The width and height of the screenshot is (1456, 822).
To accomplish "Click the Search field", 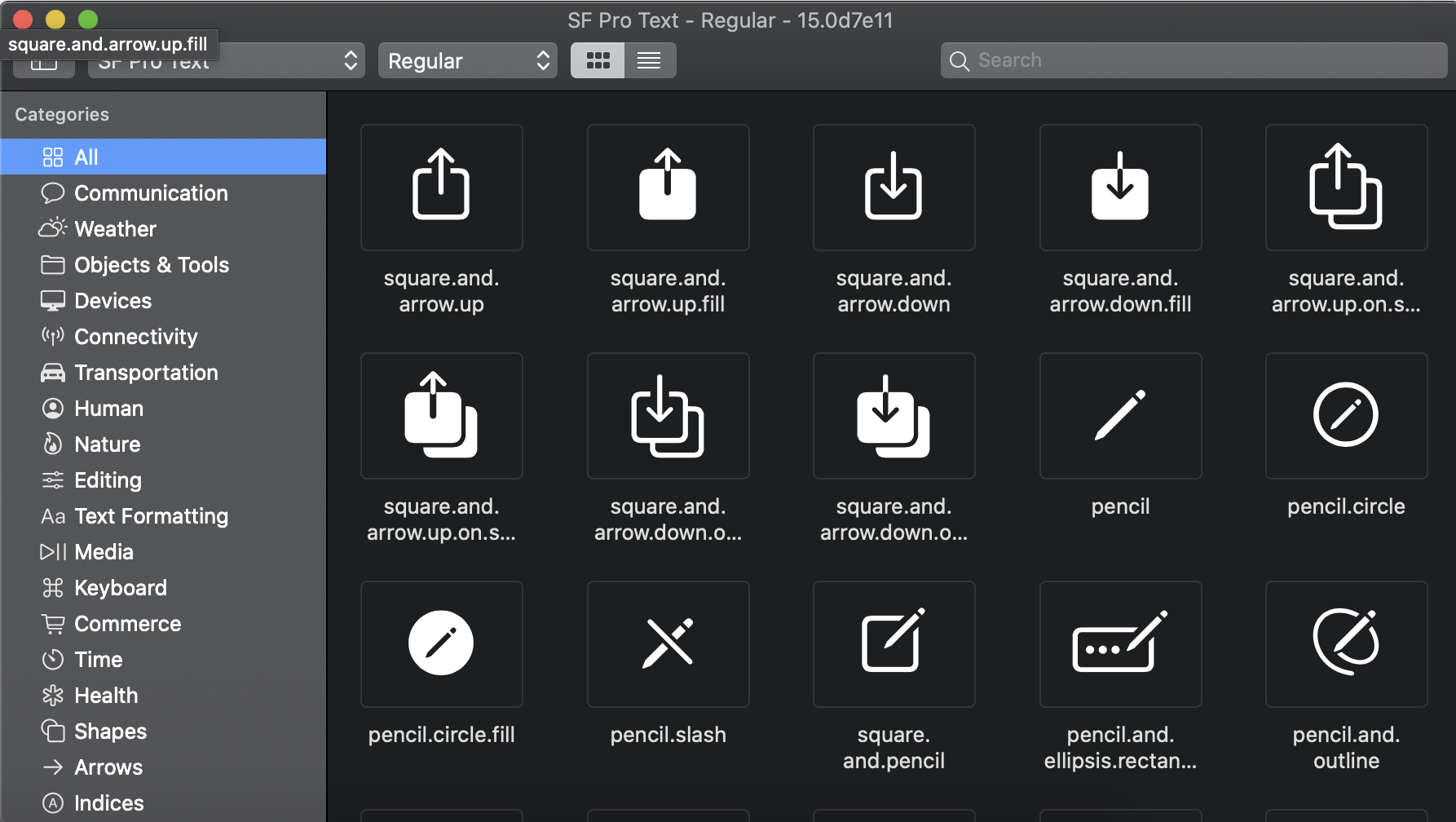I will [x=1193, y=60].
